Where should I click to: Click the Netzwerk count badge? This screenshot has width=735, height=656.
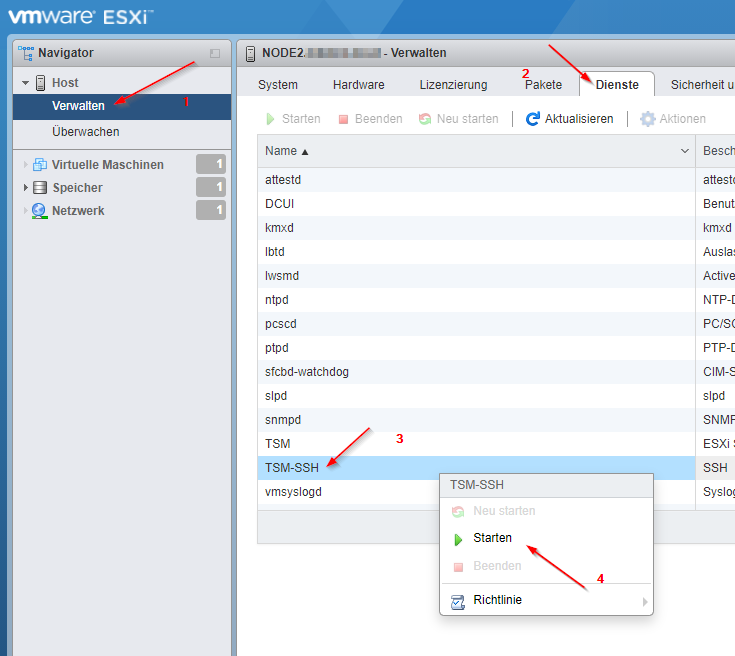(x=211, y=210)
